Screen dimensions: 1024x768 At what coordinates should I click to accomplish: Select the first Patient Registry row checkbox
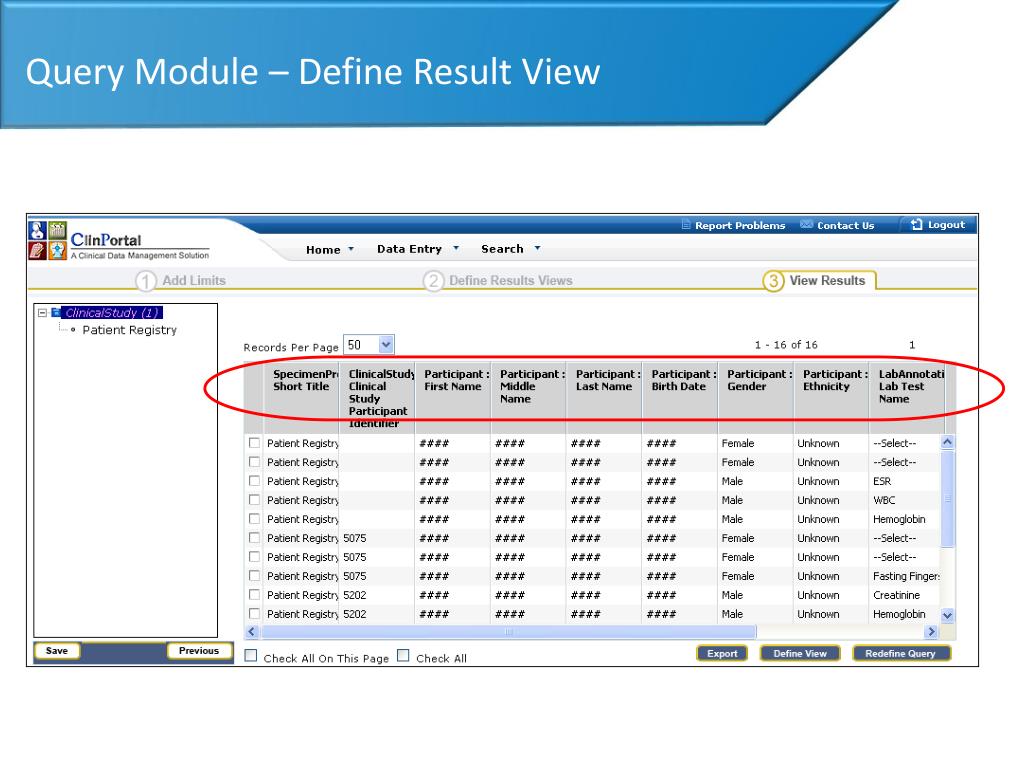click(254, 443)
